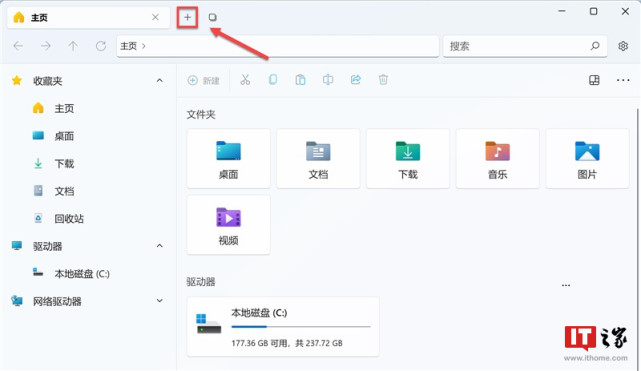Click the tab overview icon beside plus

click(x=212, y=17)
